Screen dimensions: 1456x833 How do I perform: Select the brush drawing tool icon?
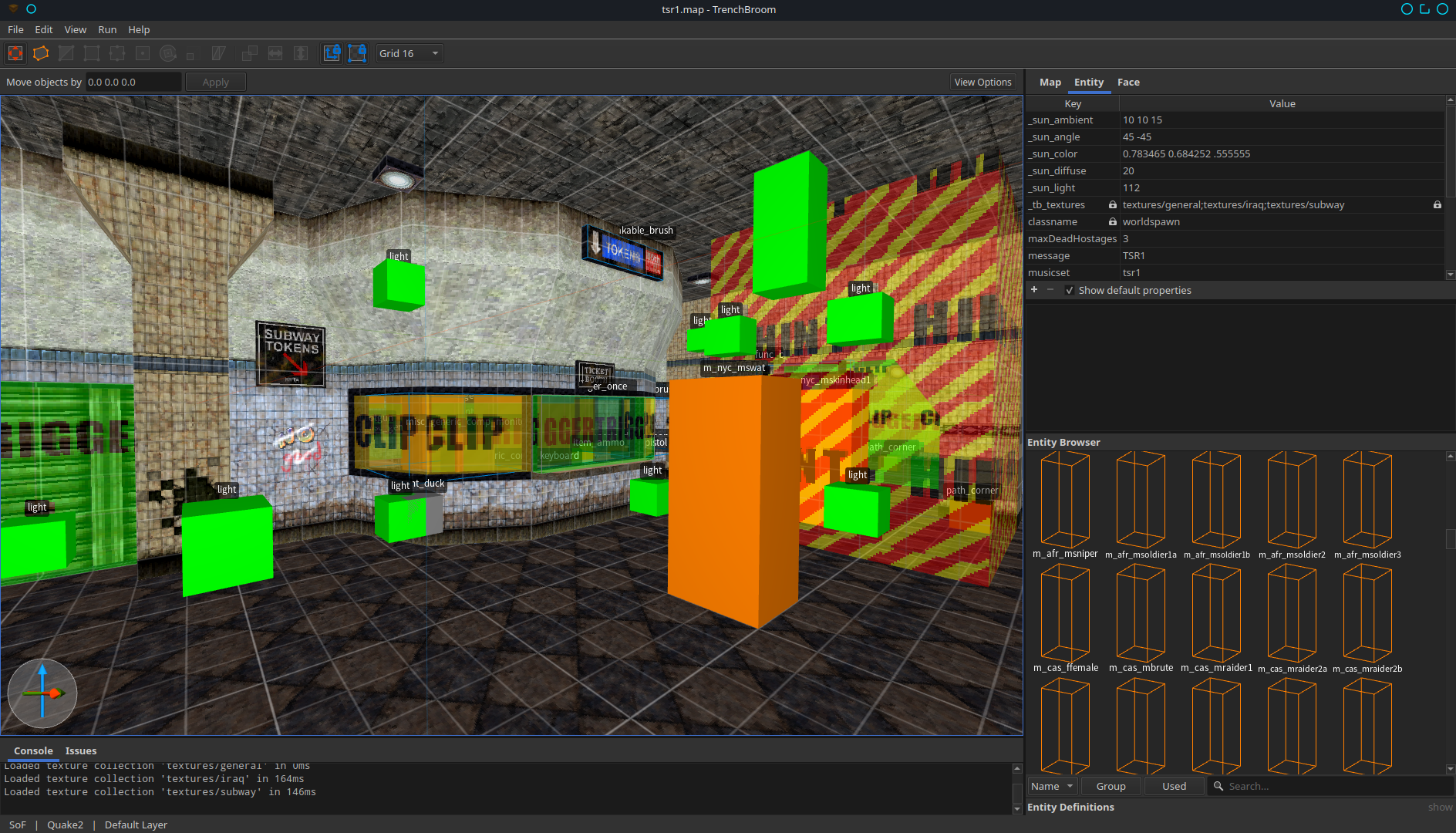pos(41,53)
